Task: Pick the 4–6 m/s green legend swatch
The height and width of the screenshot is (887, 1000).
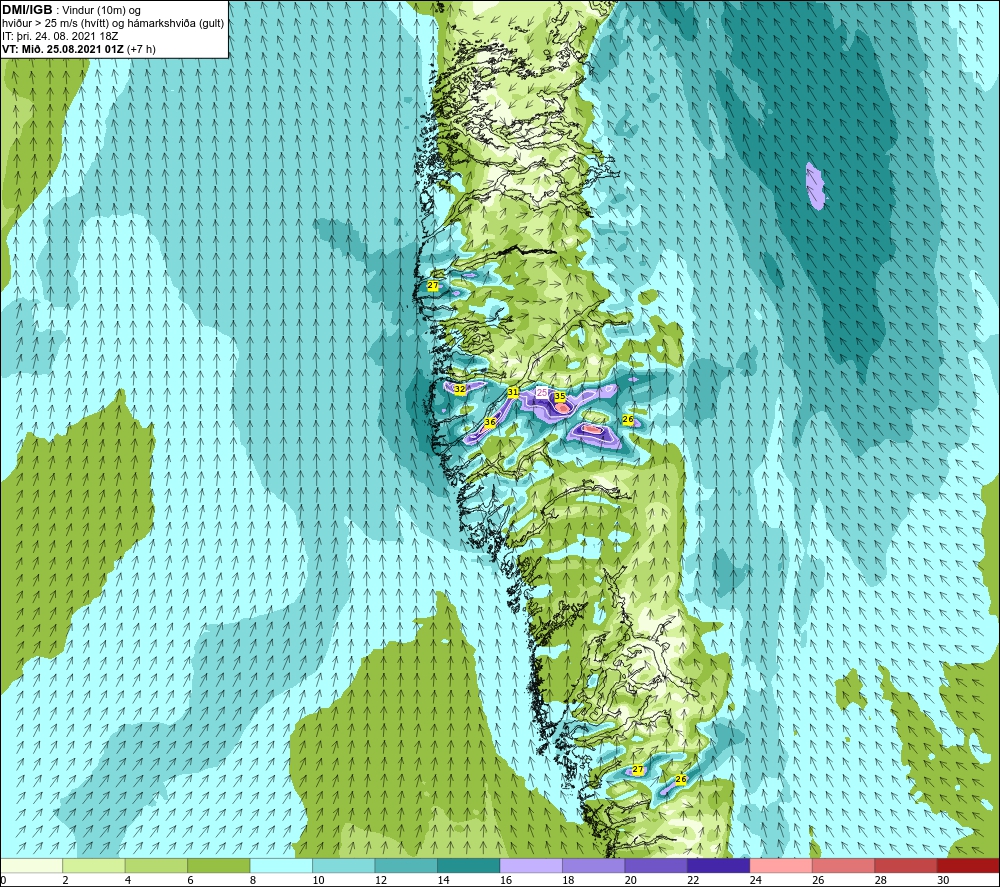Action: tap(156, 866)
